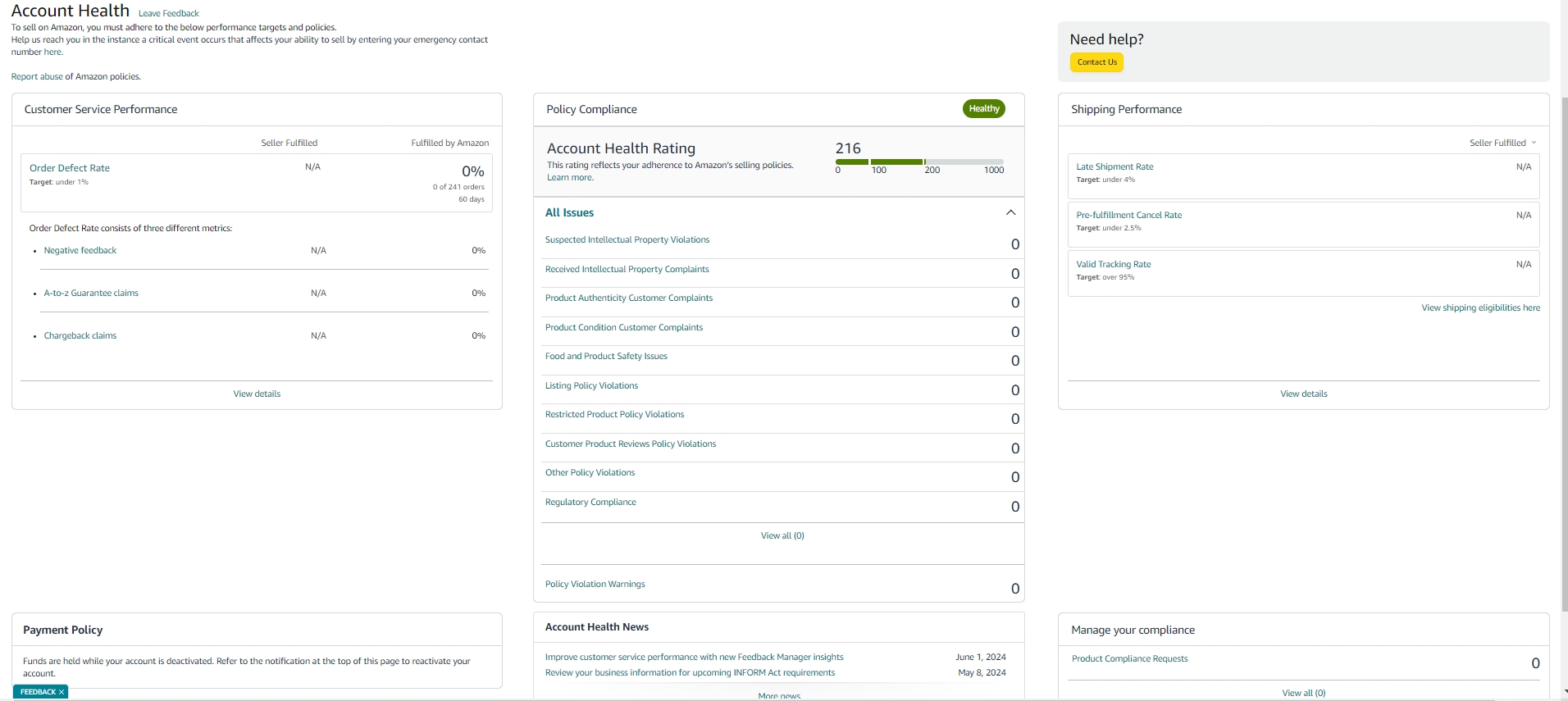Click the 'Target: over 95%' text
The height and width of the screenshot is (701, 1568).
(x=1105, y=277)
